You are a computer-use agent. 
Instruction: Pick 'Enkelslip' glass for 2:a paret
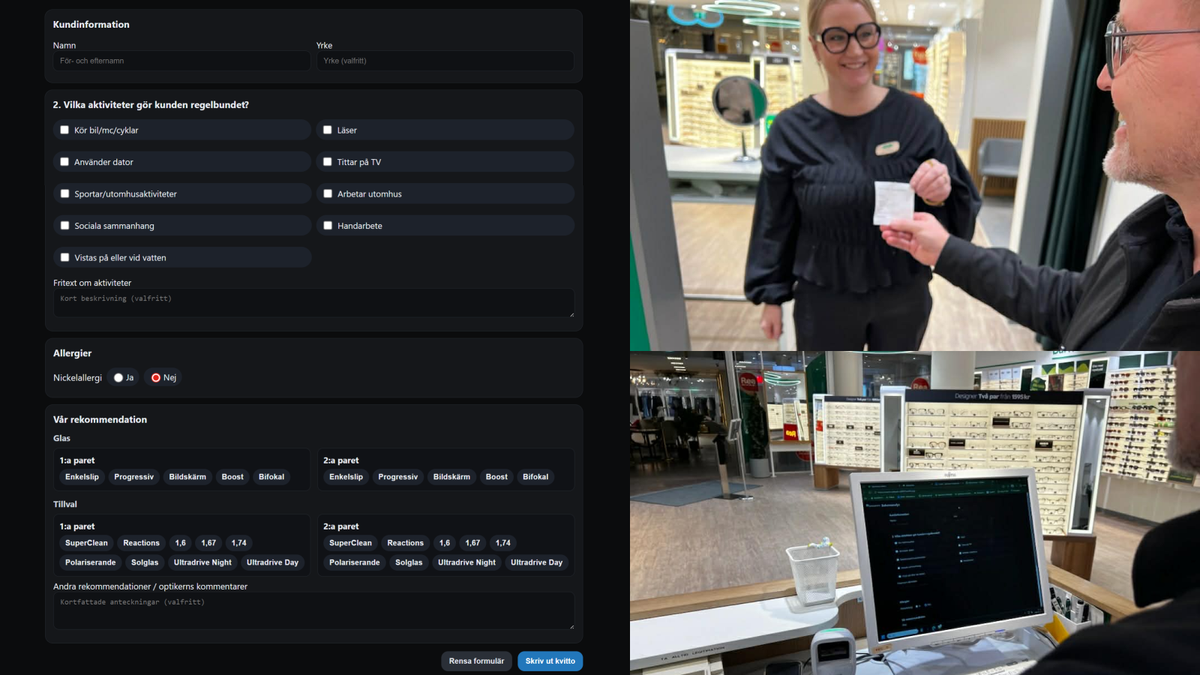346,477
